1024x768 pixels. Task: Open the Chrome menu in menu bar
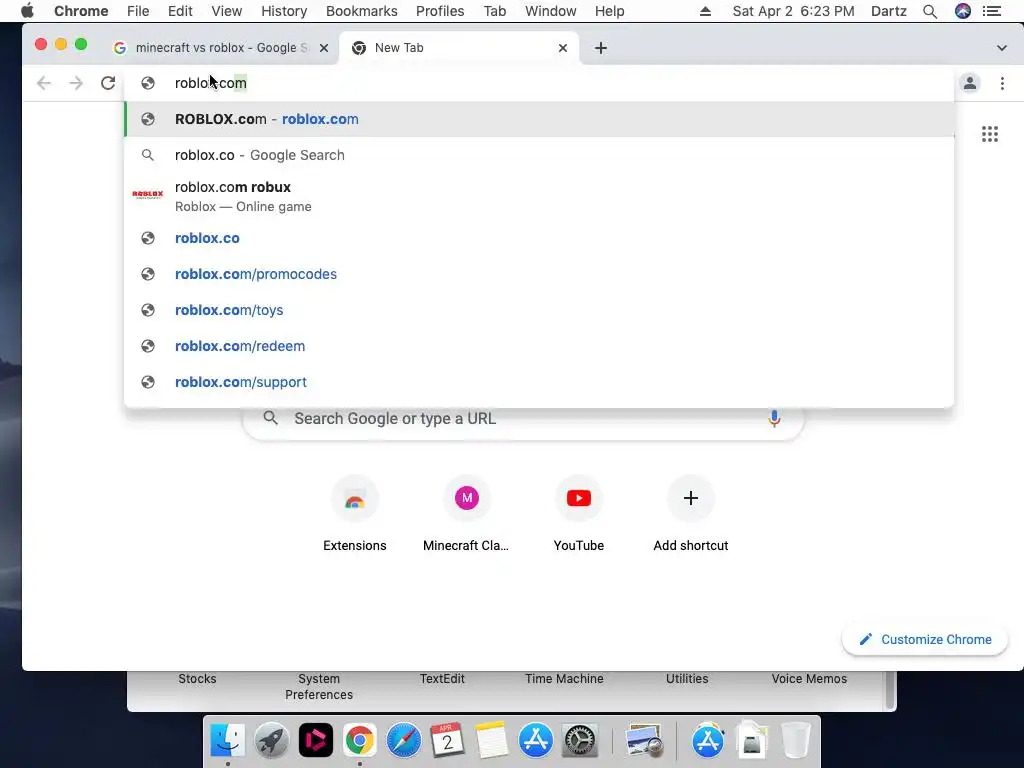(x=81, y=11)
